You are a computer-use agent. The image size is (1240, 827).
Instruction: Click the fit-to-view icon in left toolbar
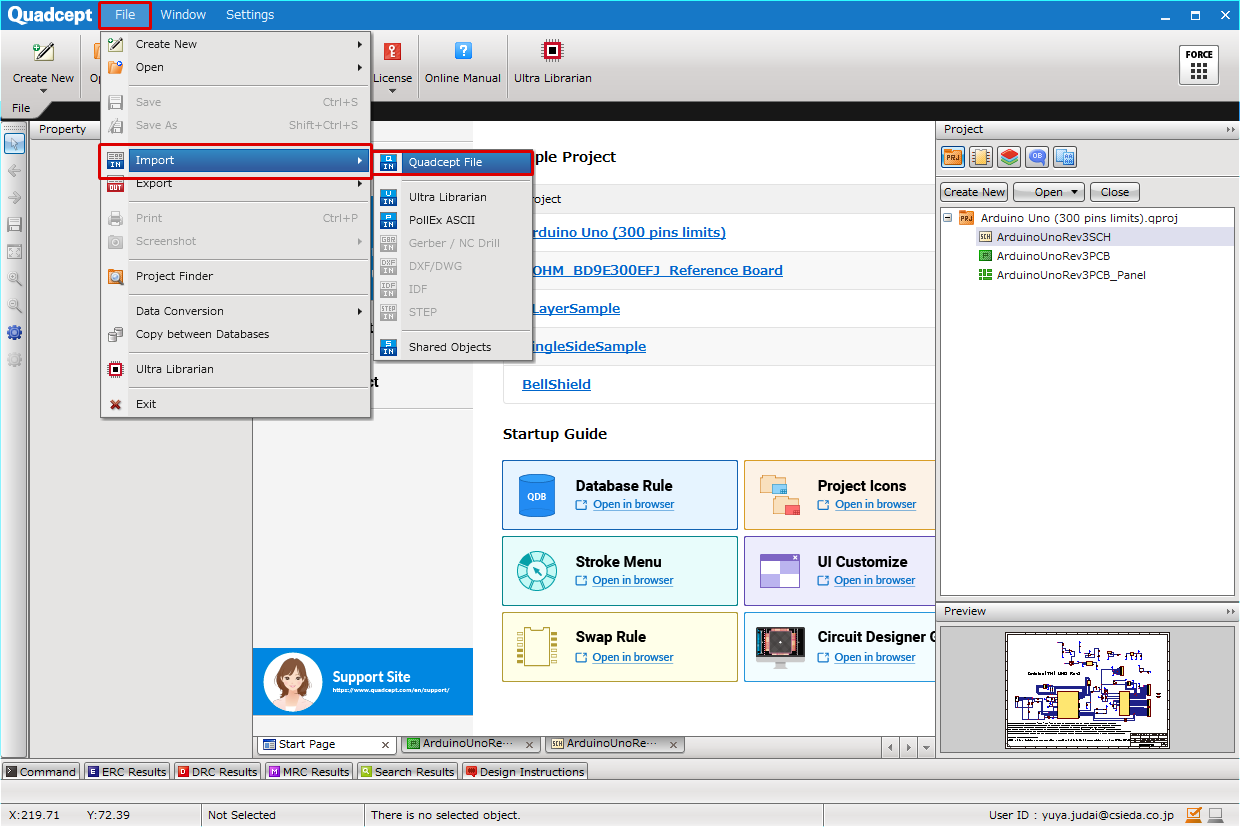point(14,251)
